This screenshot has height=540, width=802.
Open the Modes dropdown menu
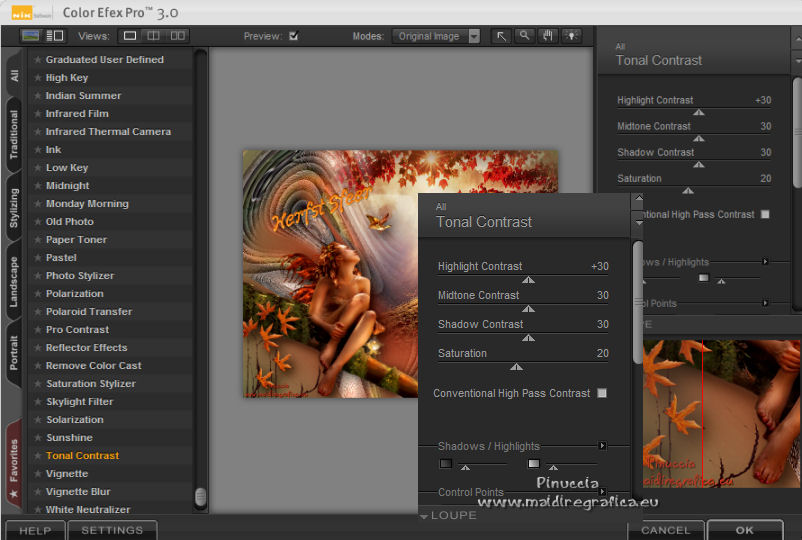point(474,36)
